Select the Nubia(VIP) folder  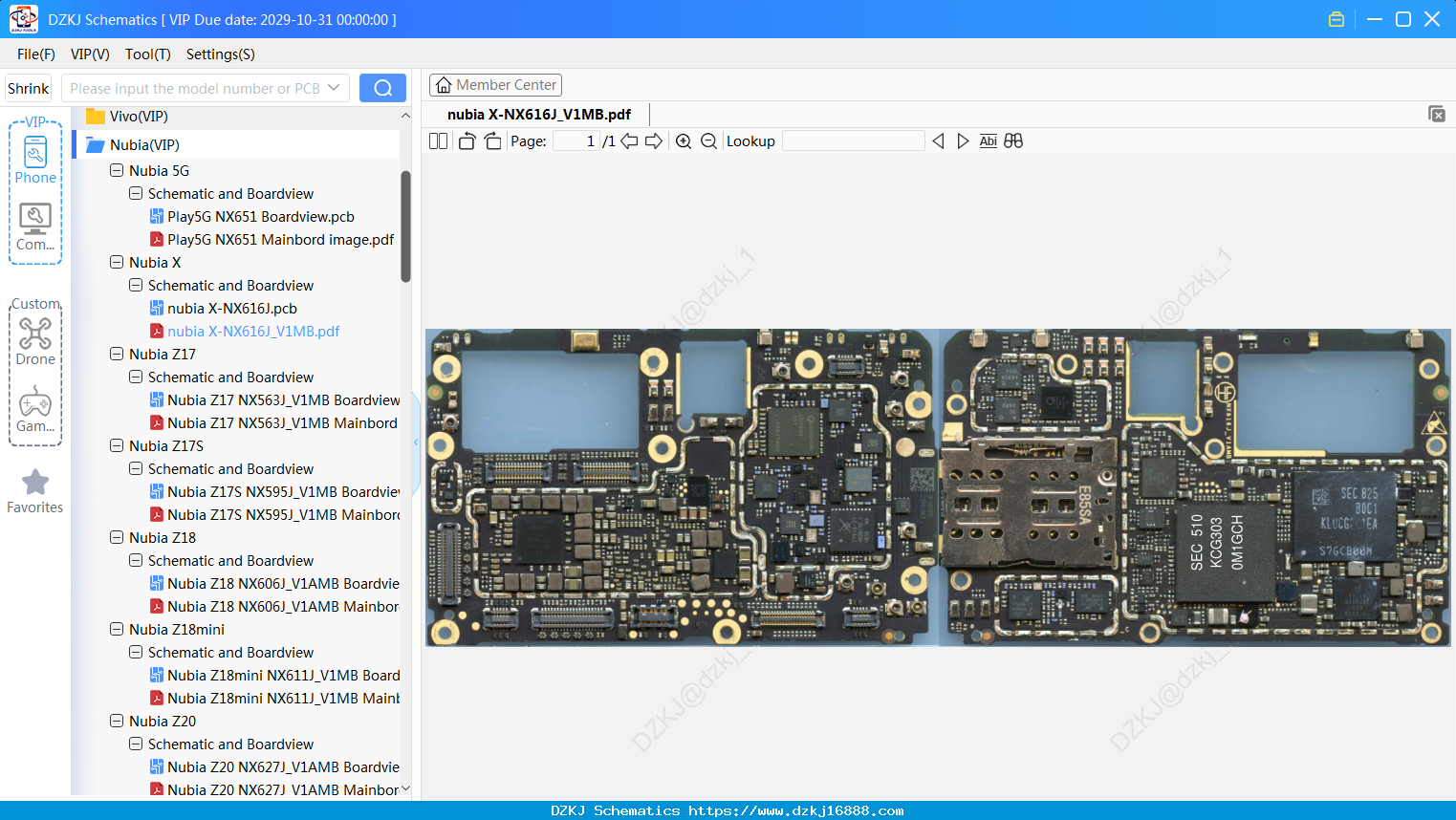coord(235,144)
